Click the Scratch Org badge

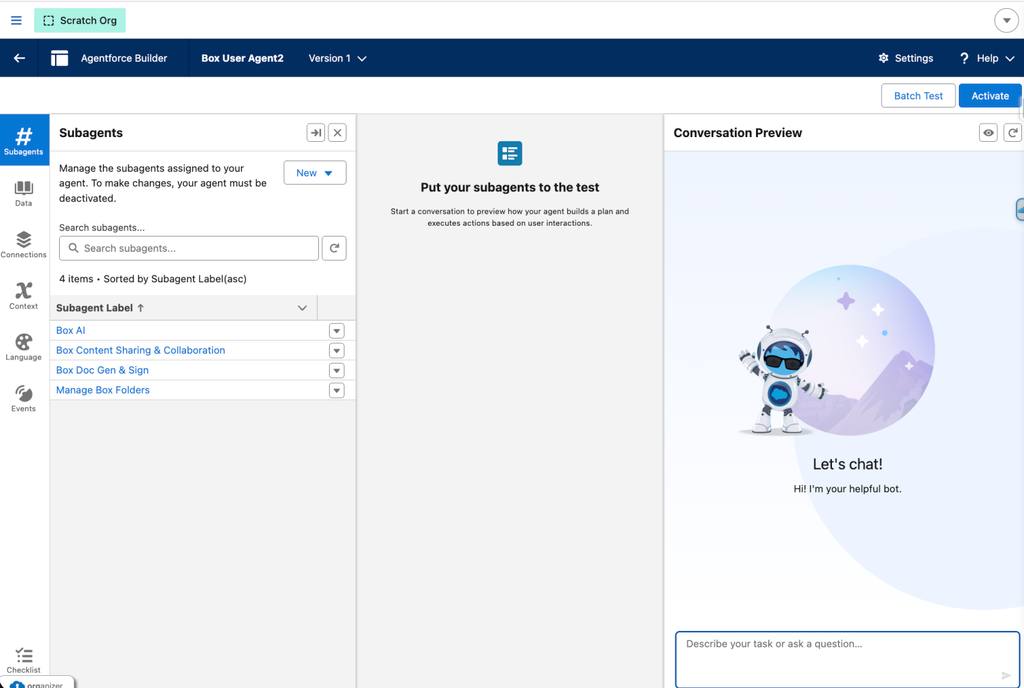click(80, 20)
